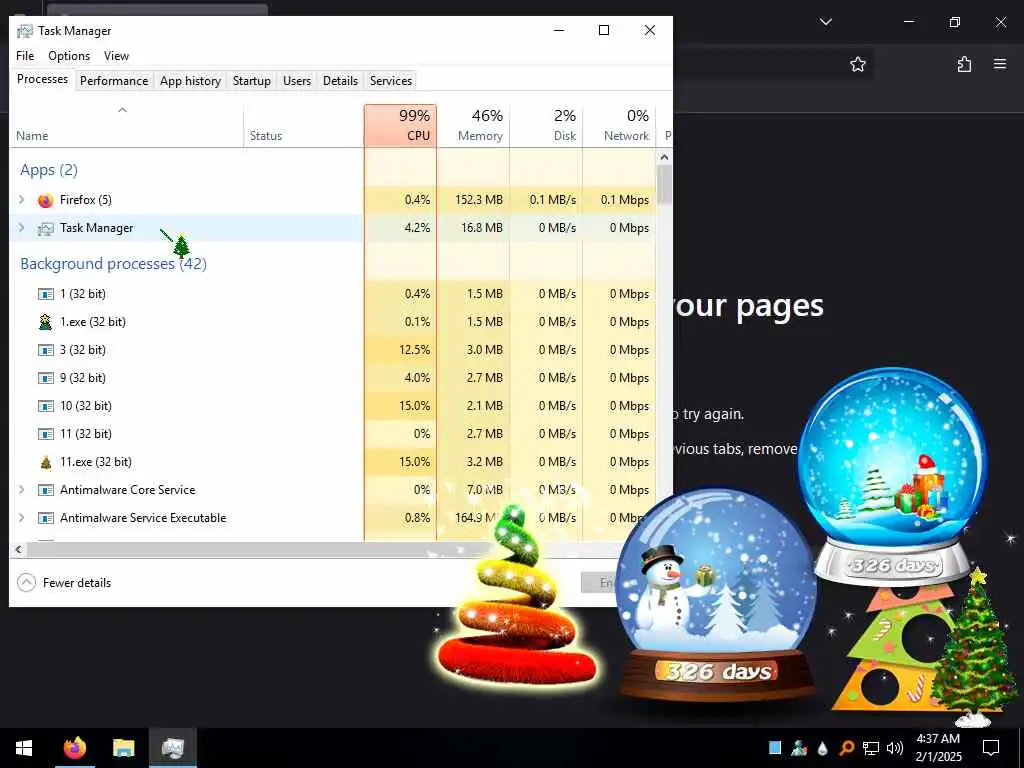This screenshot has height=768, width=1024.
Task: Switch to the Startup tab
Action: 251,81
